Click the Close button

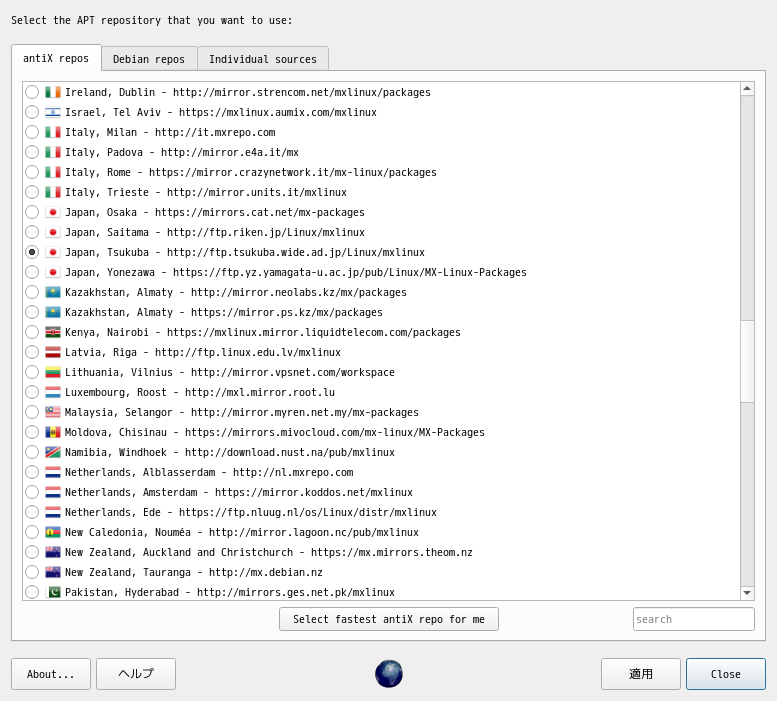pos(725,674)
